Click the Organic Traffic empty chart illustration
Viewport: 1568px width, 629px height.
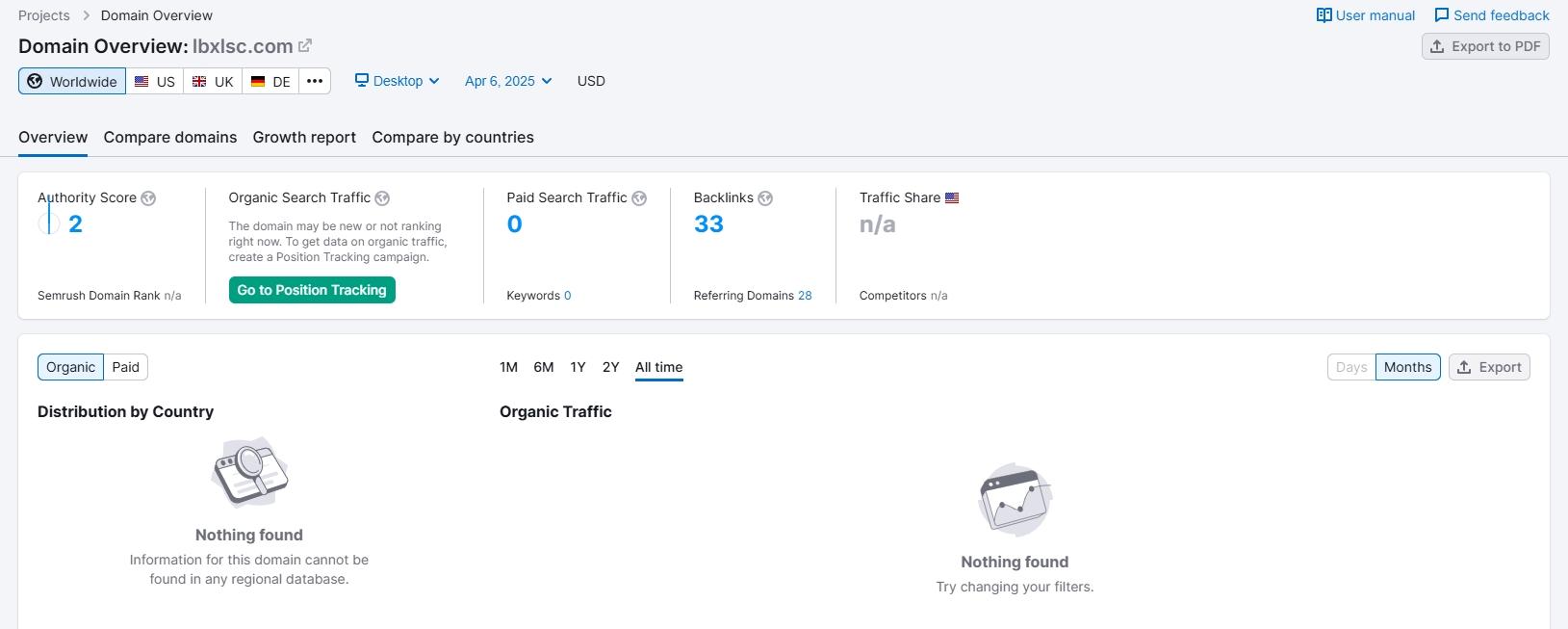pos(1015,499)
